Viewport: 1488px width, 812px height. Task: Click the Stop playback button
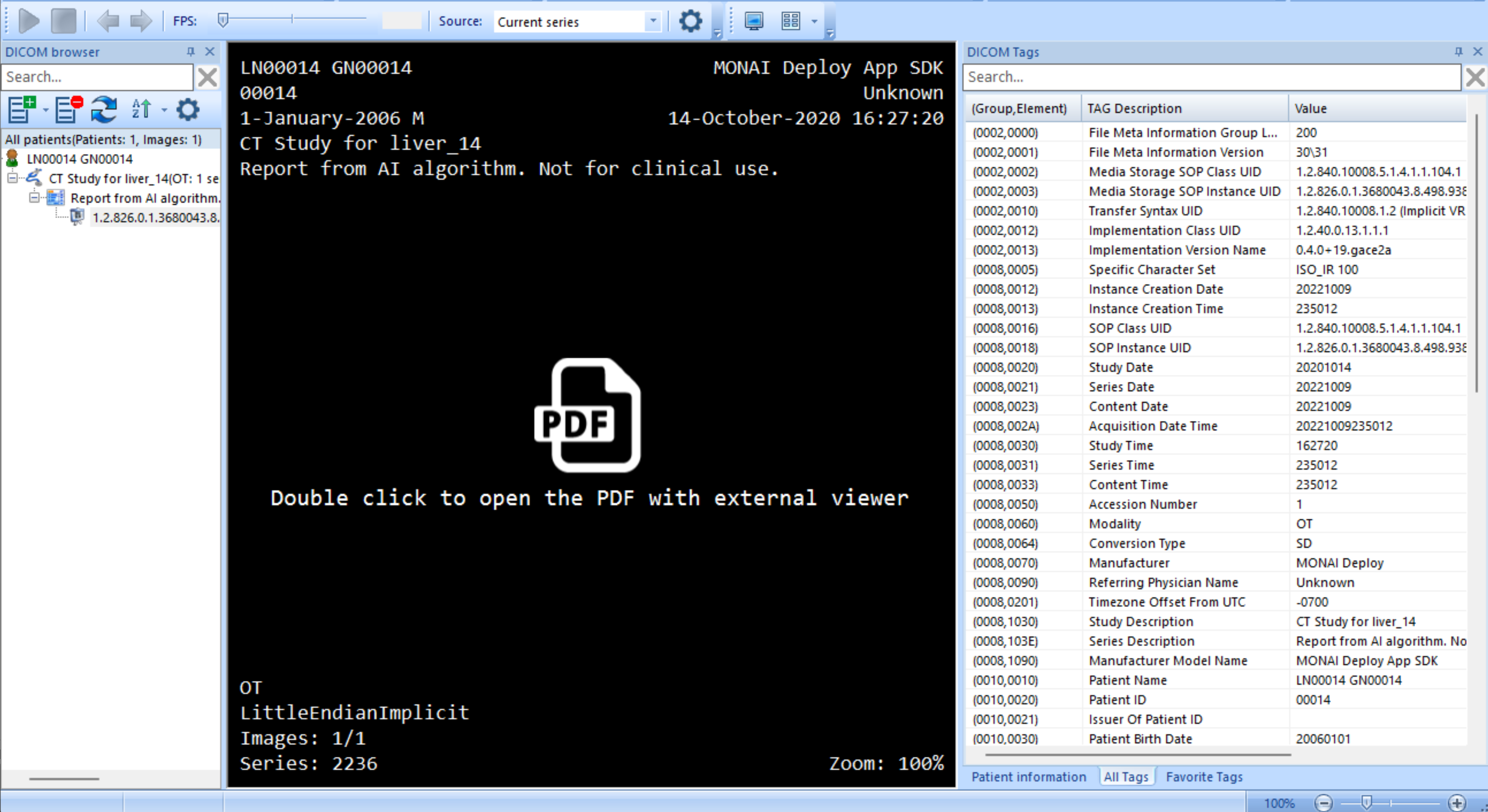click(64, 21)
